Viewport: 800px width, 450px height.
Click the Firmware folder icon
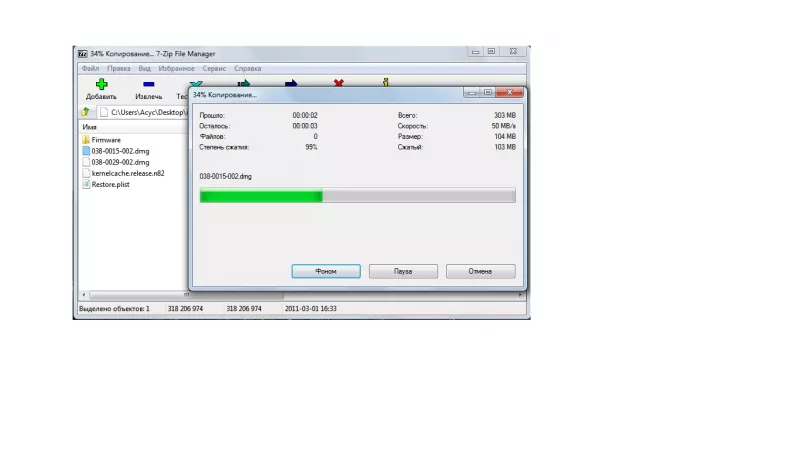coord(86,139)
